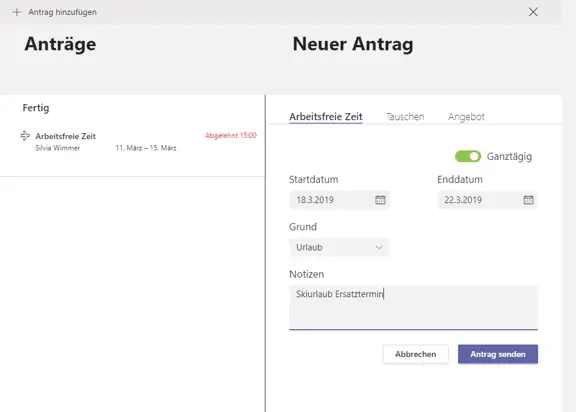Viewport: 576px width, 412px height.
Task: Switch to the Tauschen tab
Action: tap(405, 117)
